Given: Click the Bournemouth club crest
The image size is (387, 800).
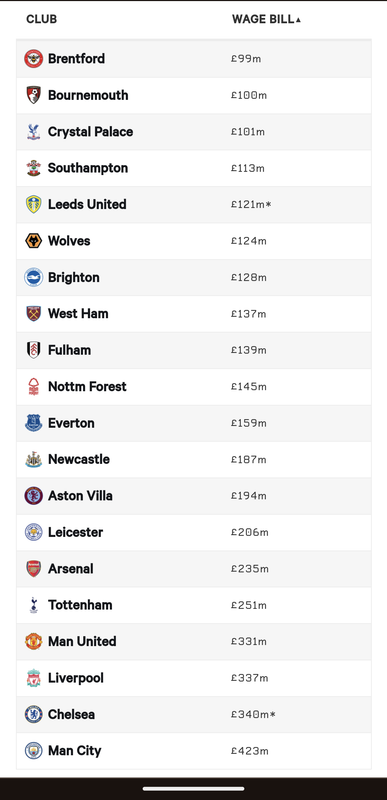Looking at the screenshot, I should point(34,95).
